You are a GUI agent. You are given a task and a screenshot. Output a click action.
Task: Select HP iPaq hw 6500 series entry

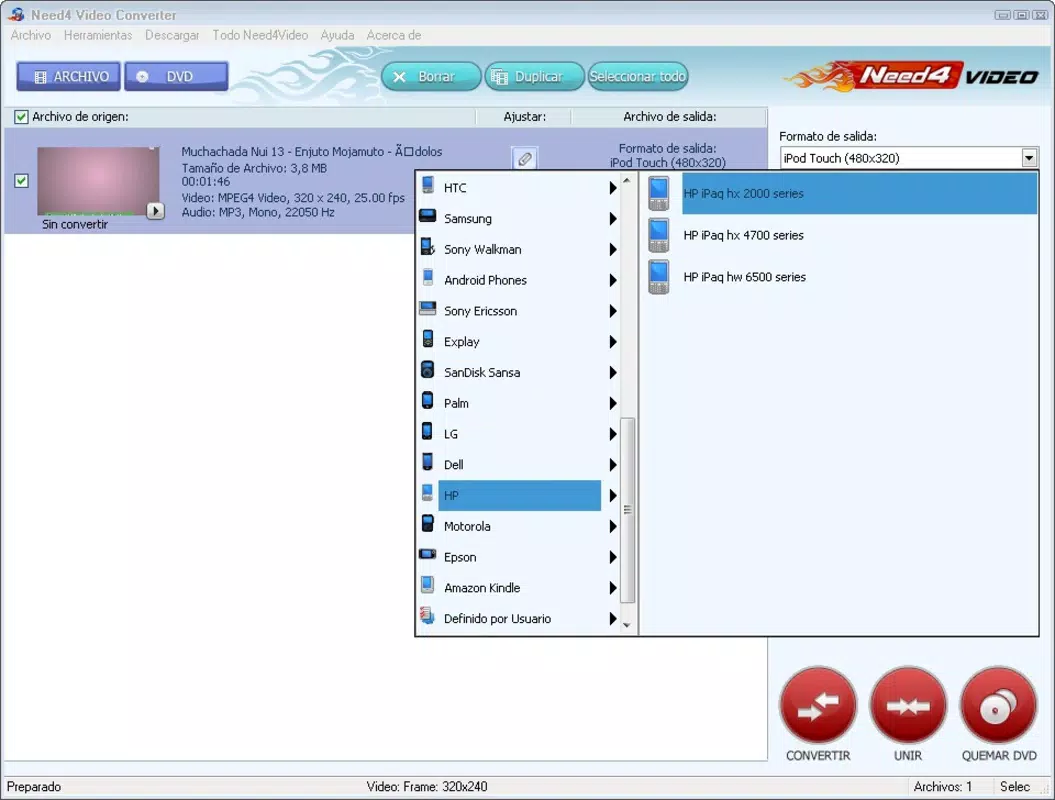[859, 277]
